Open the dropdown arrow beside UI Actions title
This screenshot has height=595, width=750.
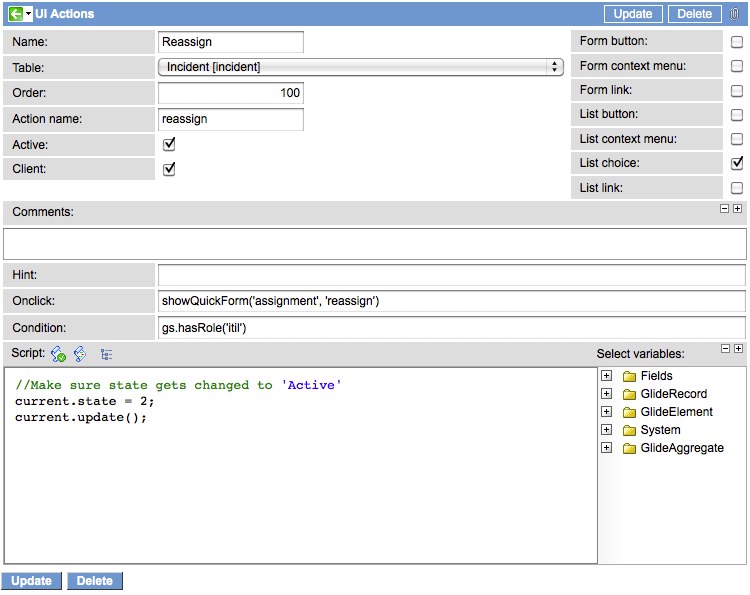pos(29,14)
